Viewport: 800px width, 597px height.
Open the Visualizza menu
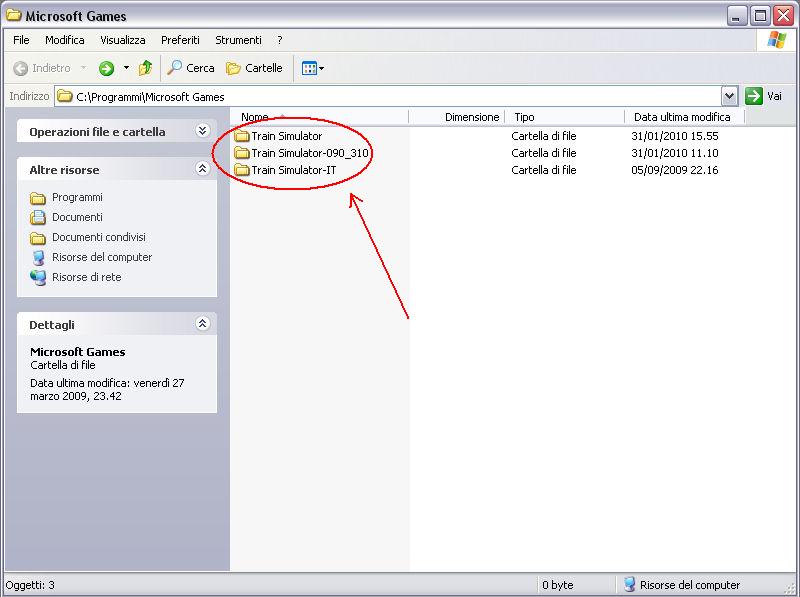(123, 40)
